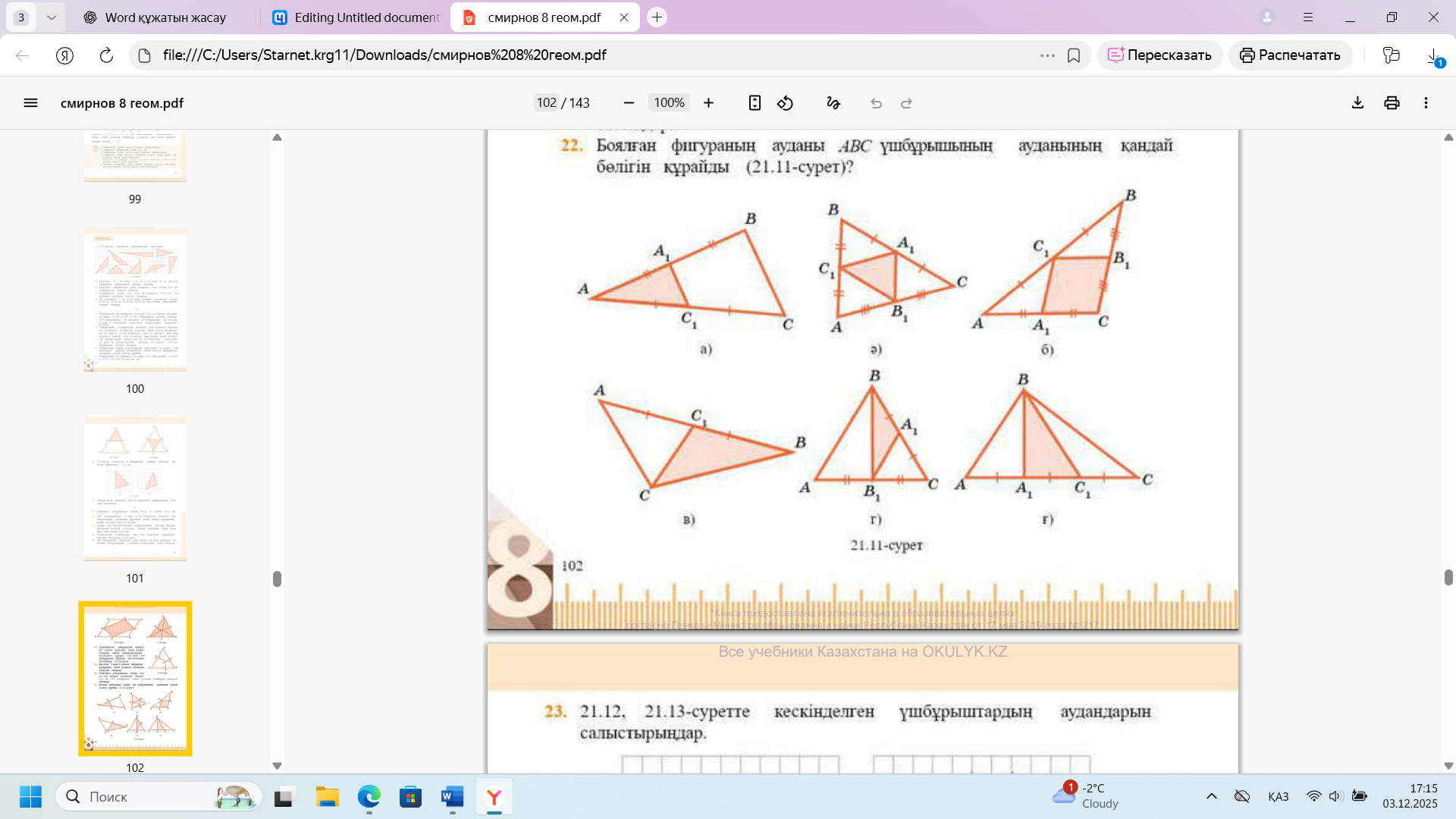Open address bar three-dots options
The height and width of the screenshot is (819, 1456).
pyautogui.click(x=1047, y=55)
